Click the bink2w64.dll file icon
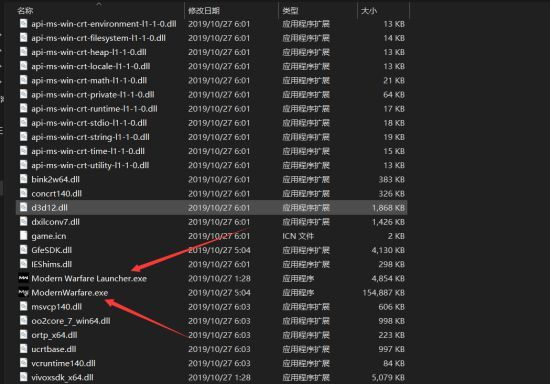 click(x=24, y=179)
